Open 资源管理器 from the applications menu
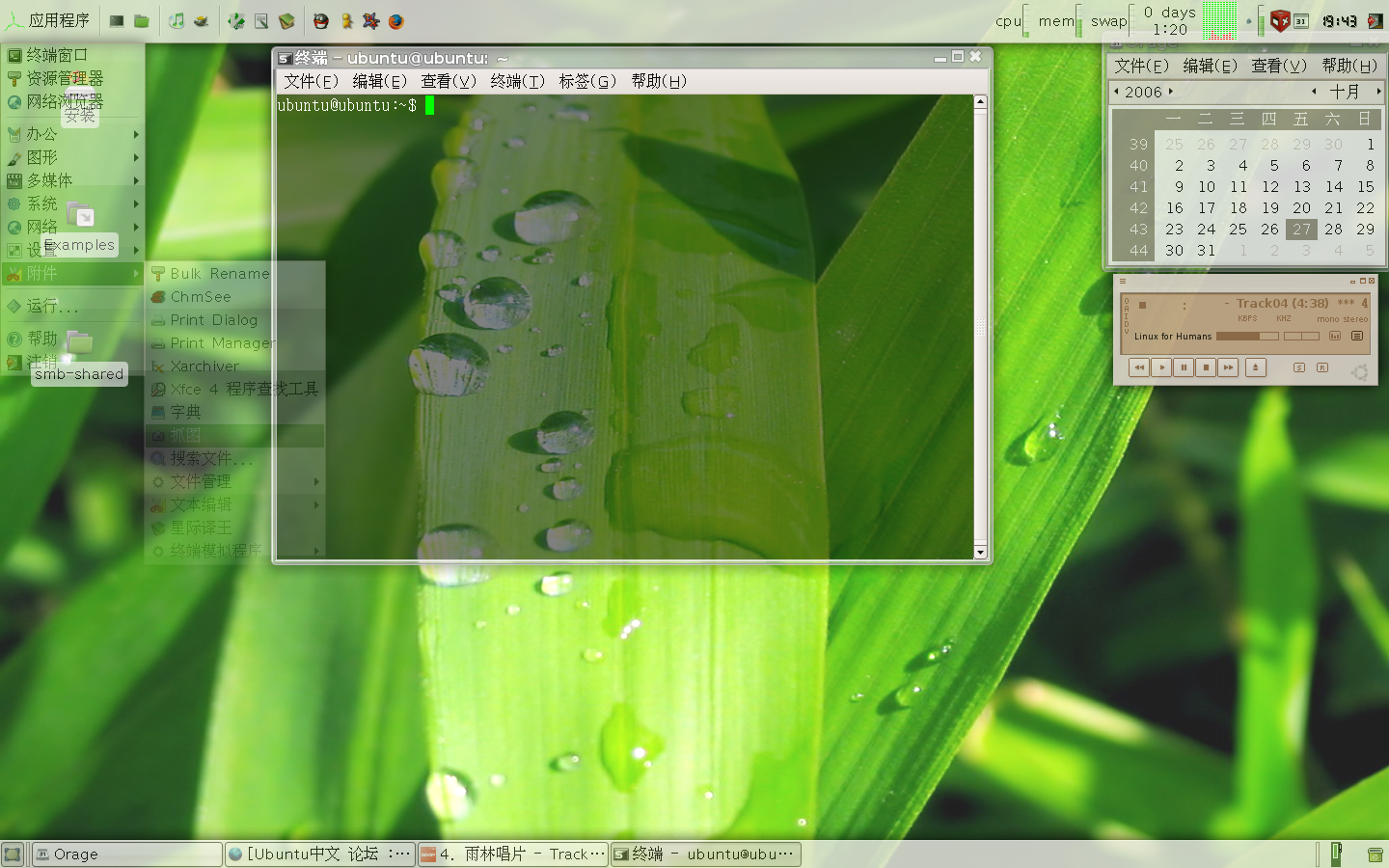 click(x=72, y=78)
